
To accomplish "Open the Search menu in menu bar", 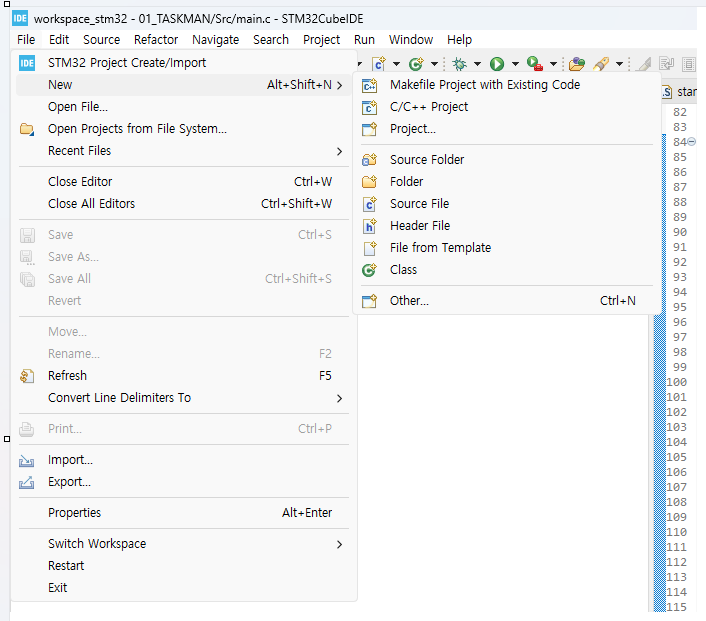I will (x=271, y=40).
